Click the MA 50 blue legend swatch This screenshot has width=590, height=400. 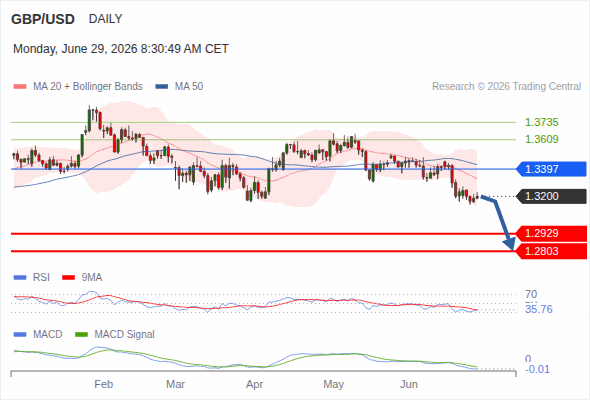coord(162,87)
